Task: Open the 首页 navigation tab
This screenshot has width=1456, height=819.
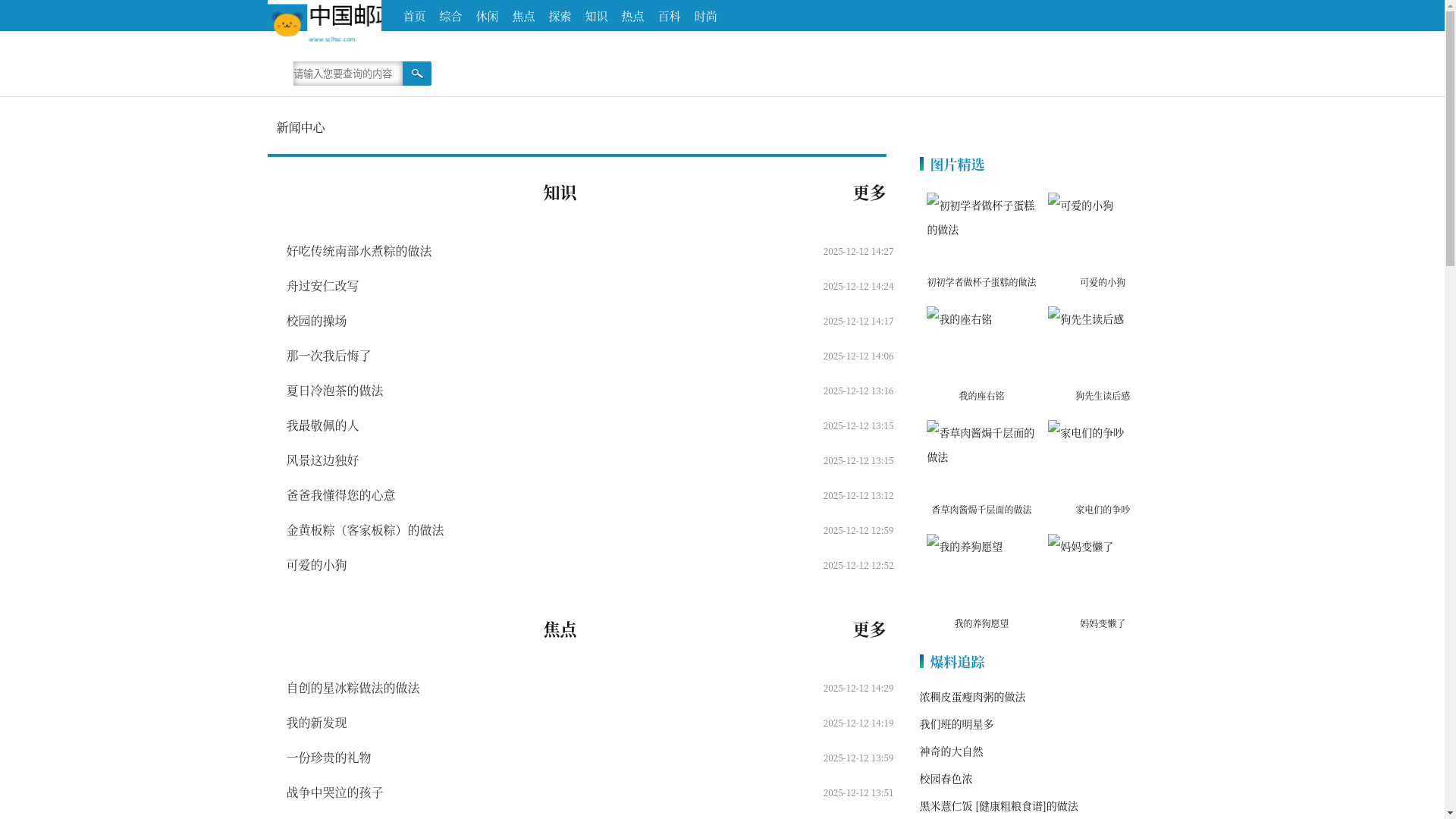Action: (x=414, y=16)
